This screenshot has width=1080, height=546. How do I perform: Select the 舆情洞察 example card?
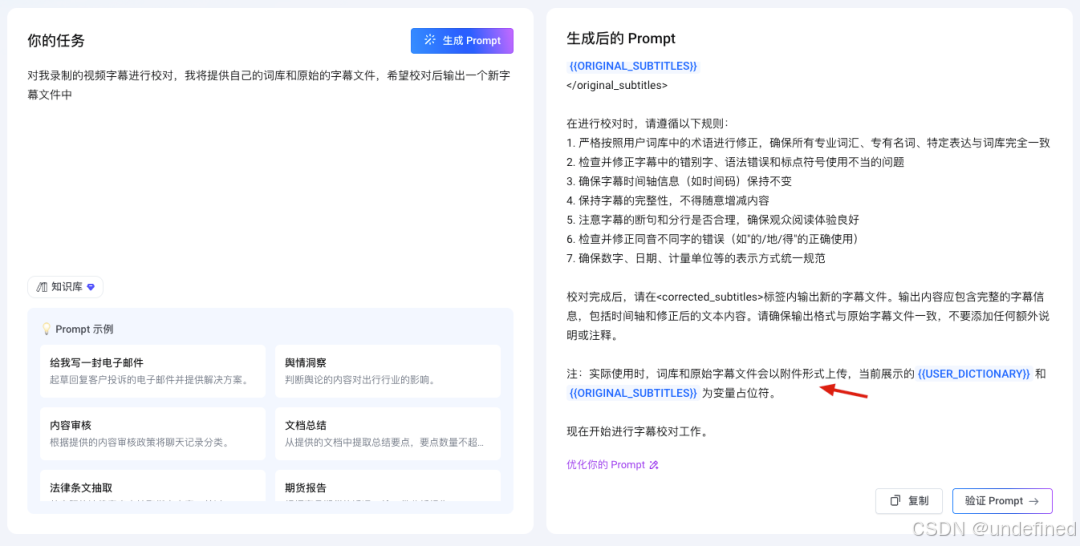coord(388,371)
